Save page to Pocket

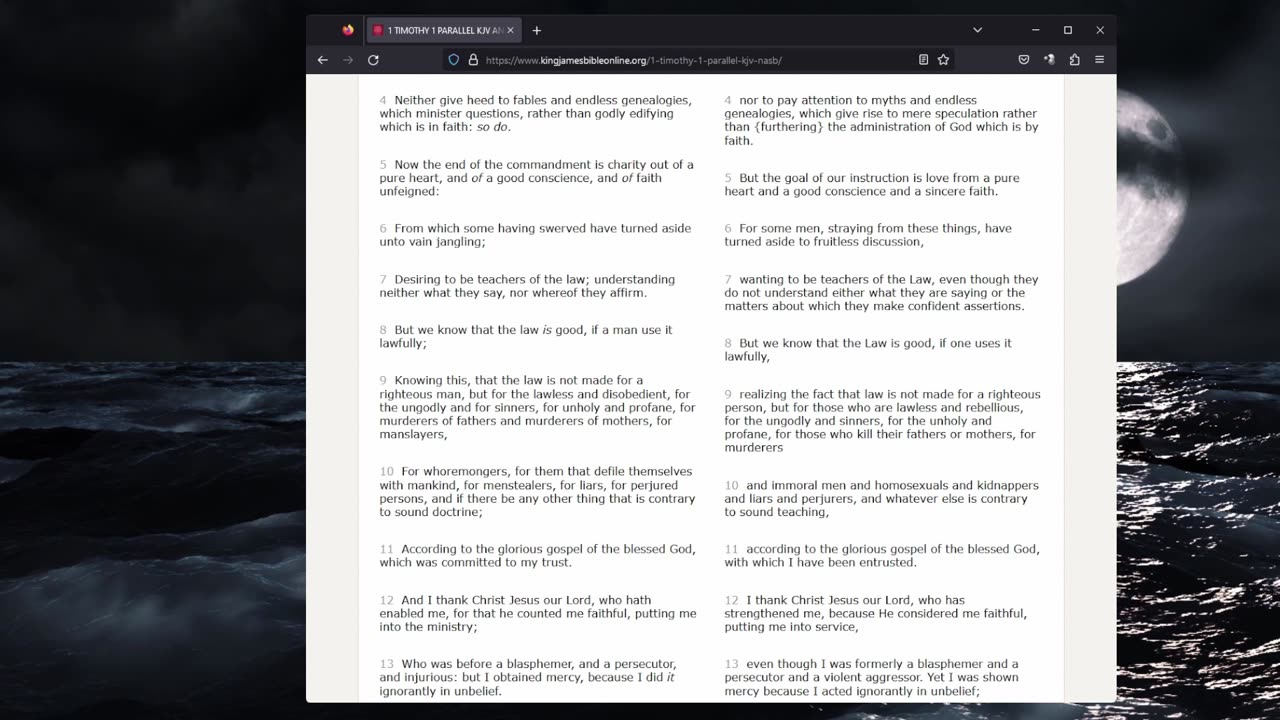1024,60
